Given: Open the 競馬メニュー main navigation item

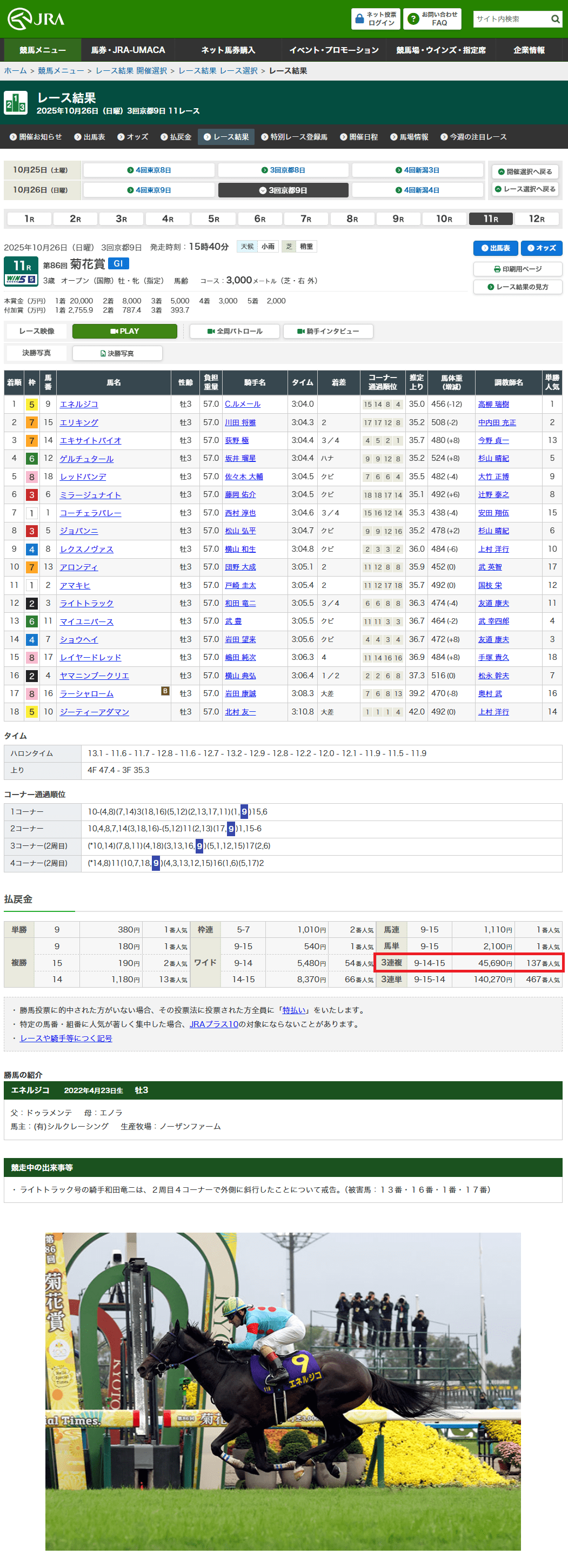Looking at the screenshot, I should click(x=43, y=50).
